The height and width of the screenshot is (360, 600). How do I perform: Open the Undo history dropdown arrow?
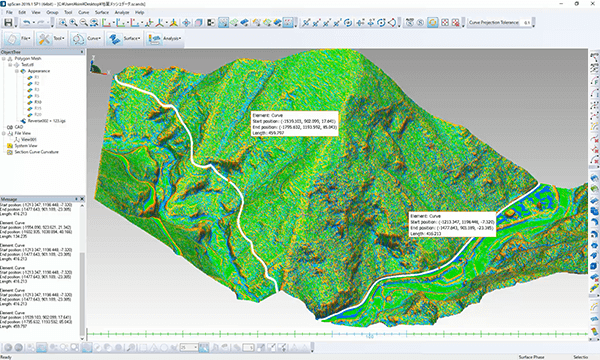(x=34, y=23)
